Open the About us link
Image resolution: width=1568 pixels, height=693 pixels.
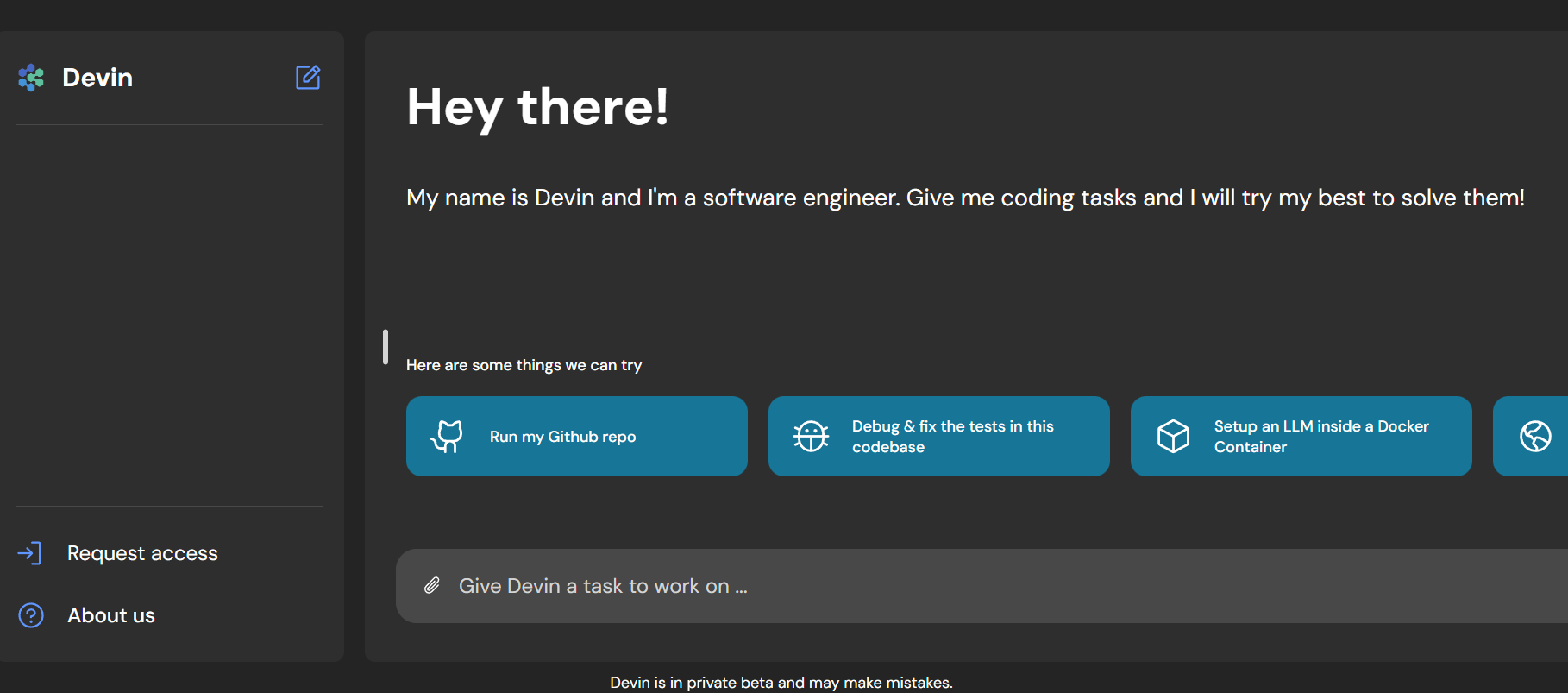pyautogui.click(x=111, y=615)
